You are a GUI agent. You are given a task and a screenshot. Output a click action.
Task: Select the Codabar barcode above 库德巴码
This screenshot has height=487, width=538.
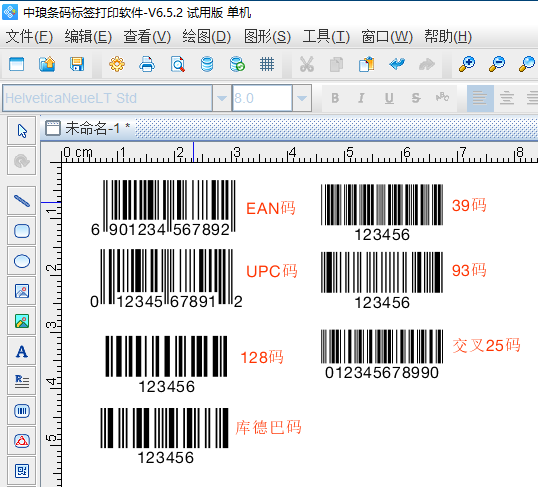[164, 436]
